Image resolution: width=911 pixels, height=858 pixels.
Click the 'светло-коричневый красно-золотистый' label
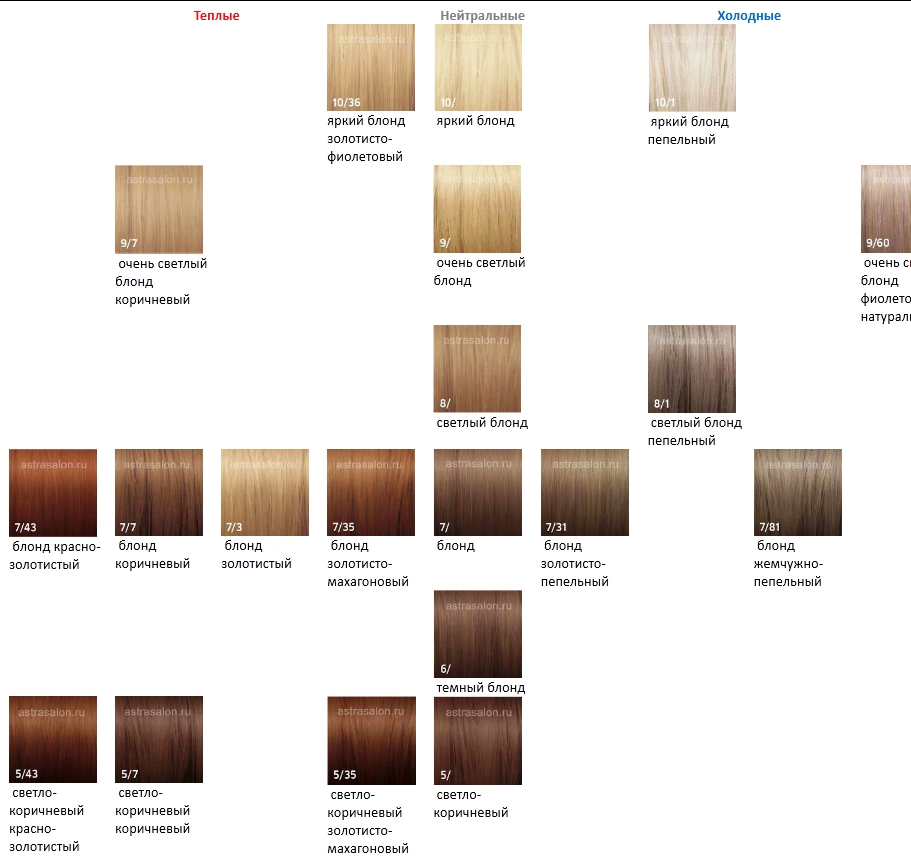point(47,820)
